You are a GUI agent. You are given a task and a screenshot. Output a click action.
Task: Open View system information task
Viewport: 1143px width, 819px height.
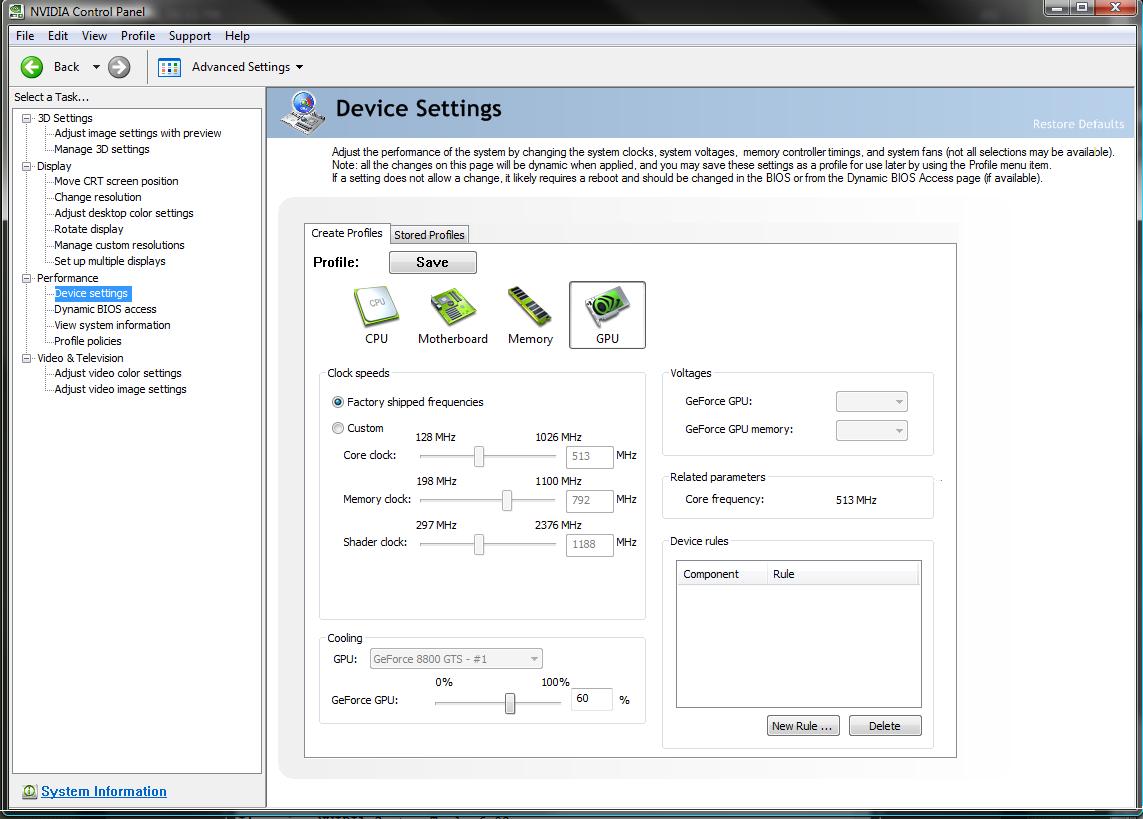tap(112, 326)
